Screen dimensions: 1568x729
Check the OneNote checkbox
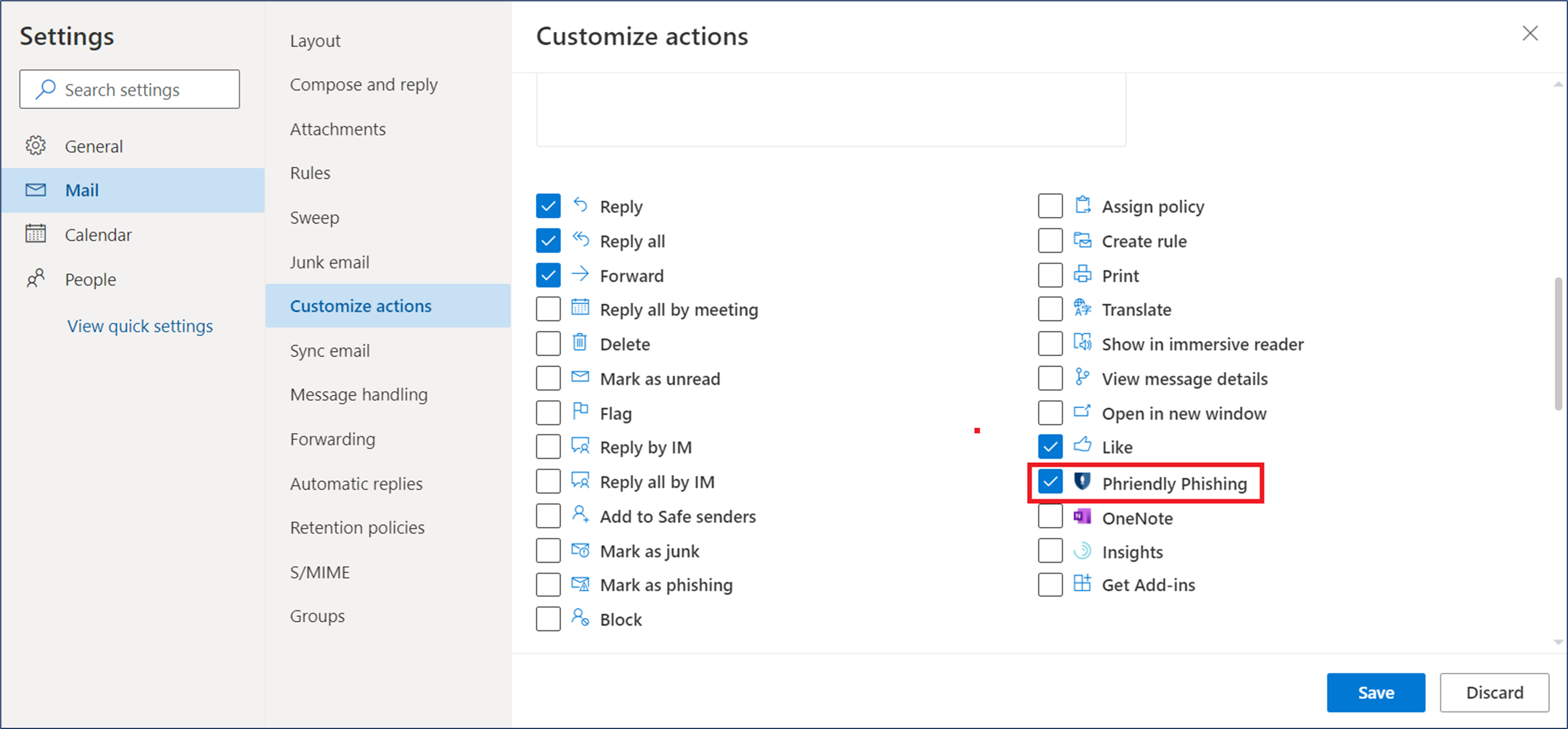1051,517
